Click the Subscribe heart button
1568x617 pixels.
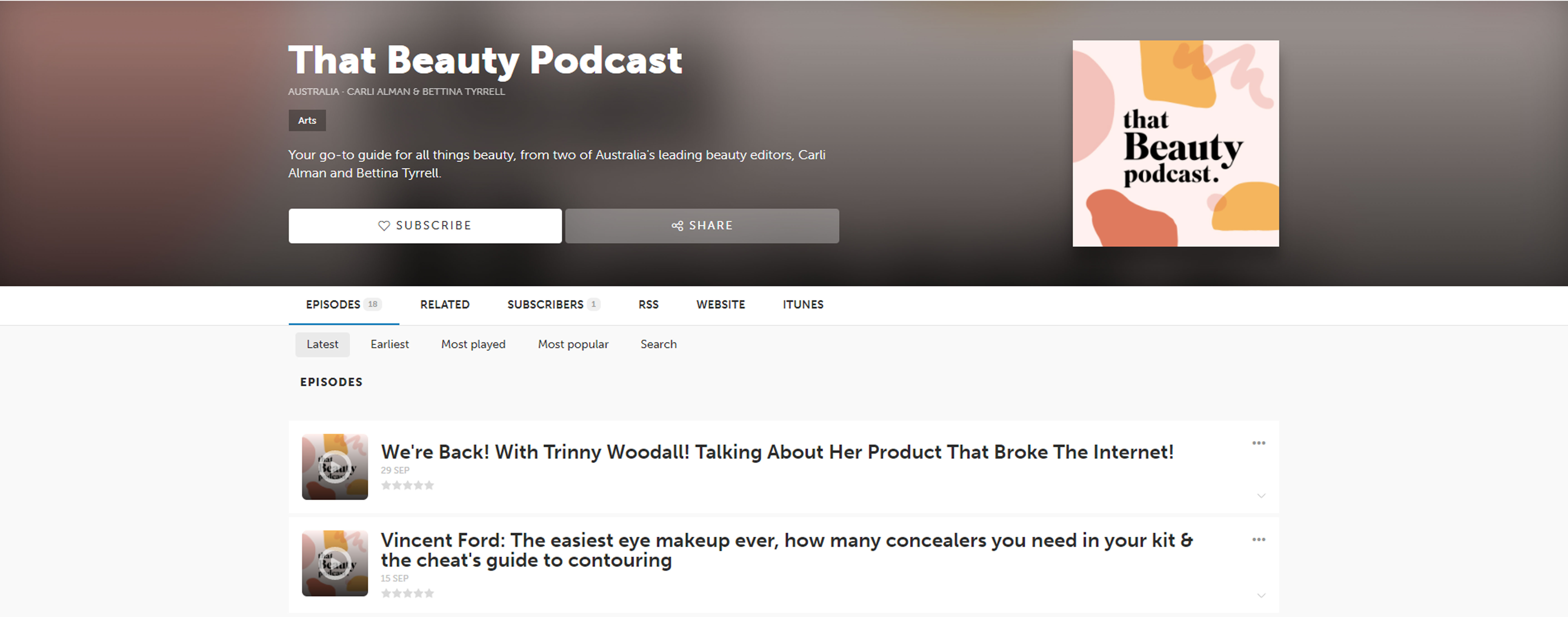pyautogui.click(x=425, y=226)
